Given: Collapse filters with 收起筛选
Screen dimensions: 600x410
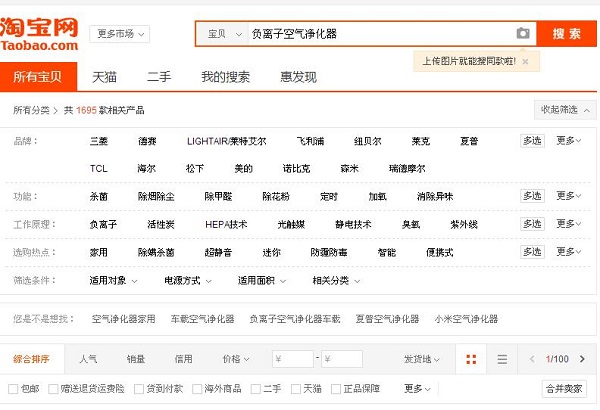Looking at the screenshot, I should pyautogui.click(x=564, y=109).
